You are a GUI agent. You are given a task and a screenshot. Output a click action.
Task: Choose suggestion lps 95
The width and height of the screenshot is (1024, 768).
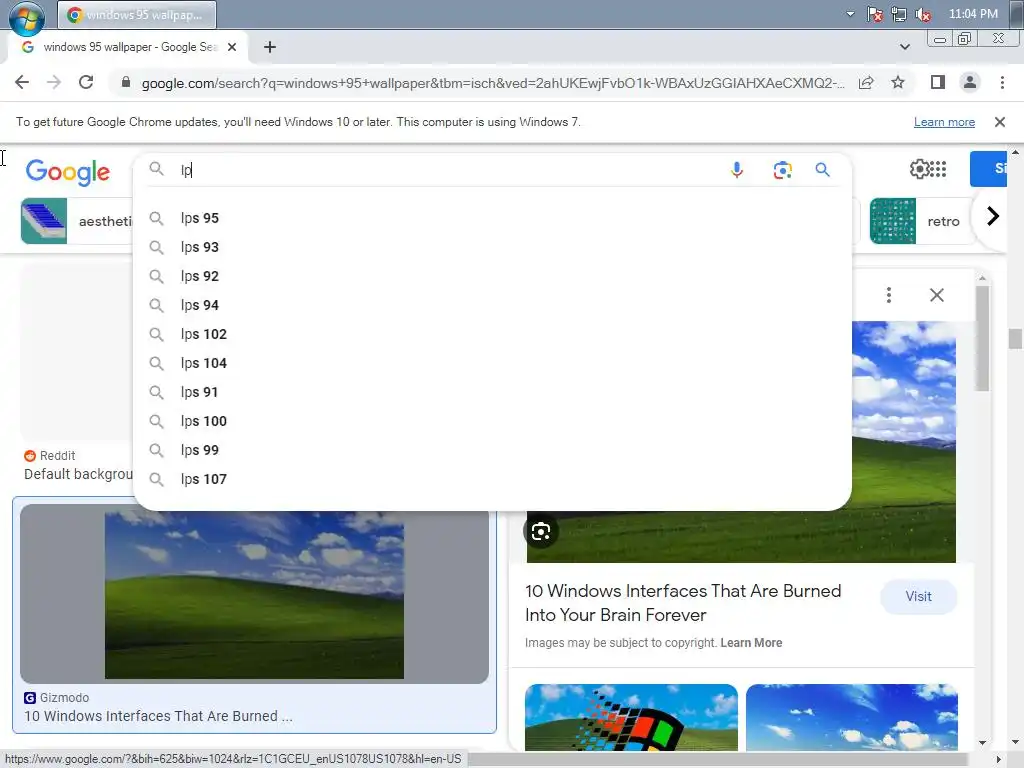point(492,218)
